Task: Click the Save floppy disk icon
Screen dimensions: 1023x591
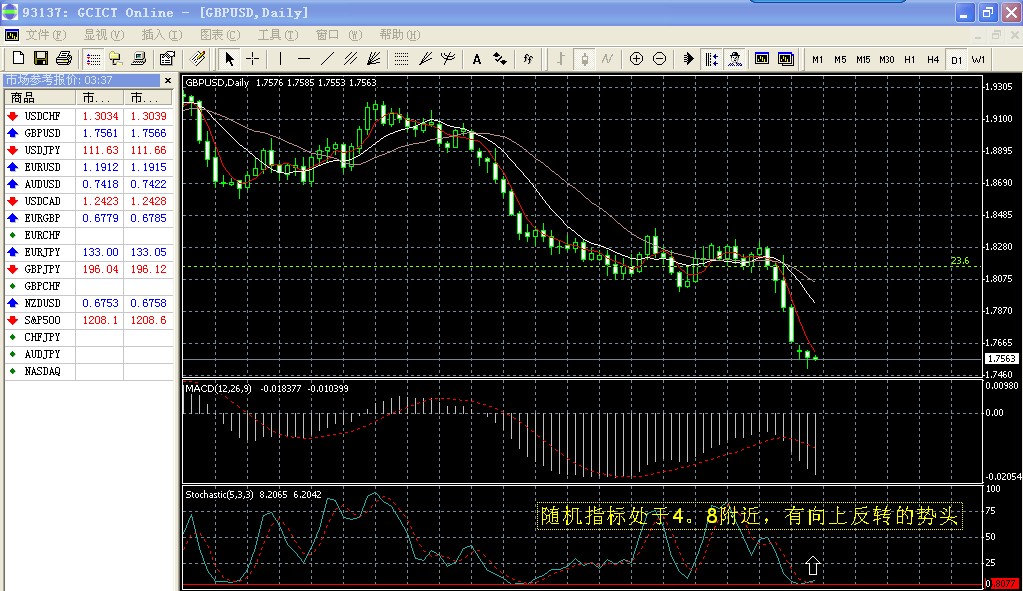Action: (x=40, y=59)
